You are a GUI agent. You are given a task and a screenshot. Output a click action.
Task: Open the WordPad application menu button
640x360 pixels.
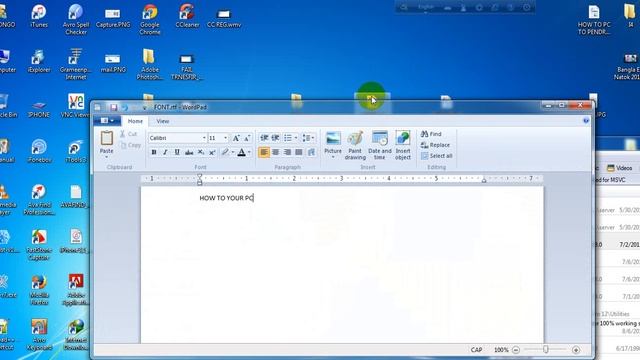107,121
